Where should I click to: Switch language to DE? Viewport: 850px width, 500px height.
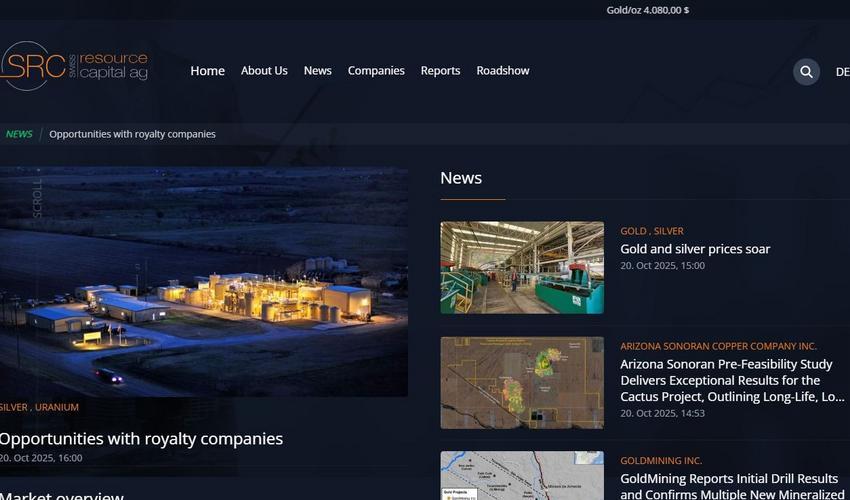842,72
